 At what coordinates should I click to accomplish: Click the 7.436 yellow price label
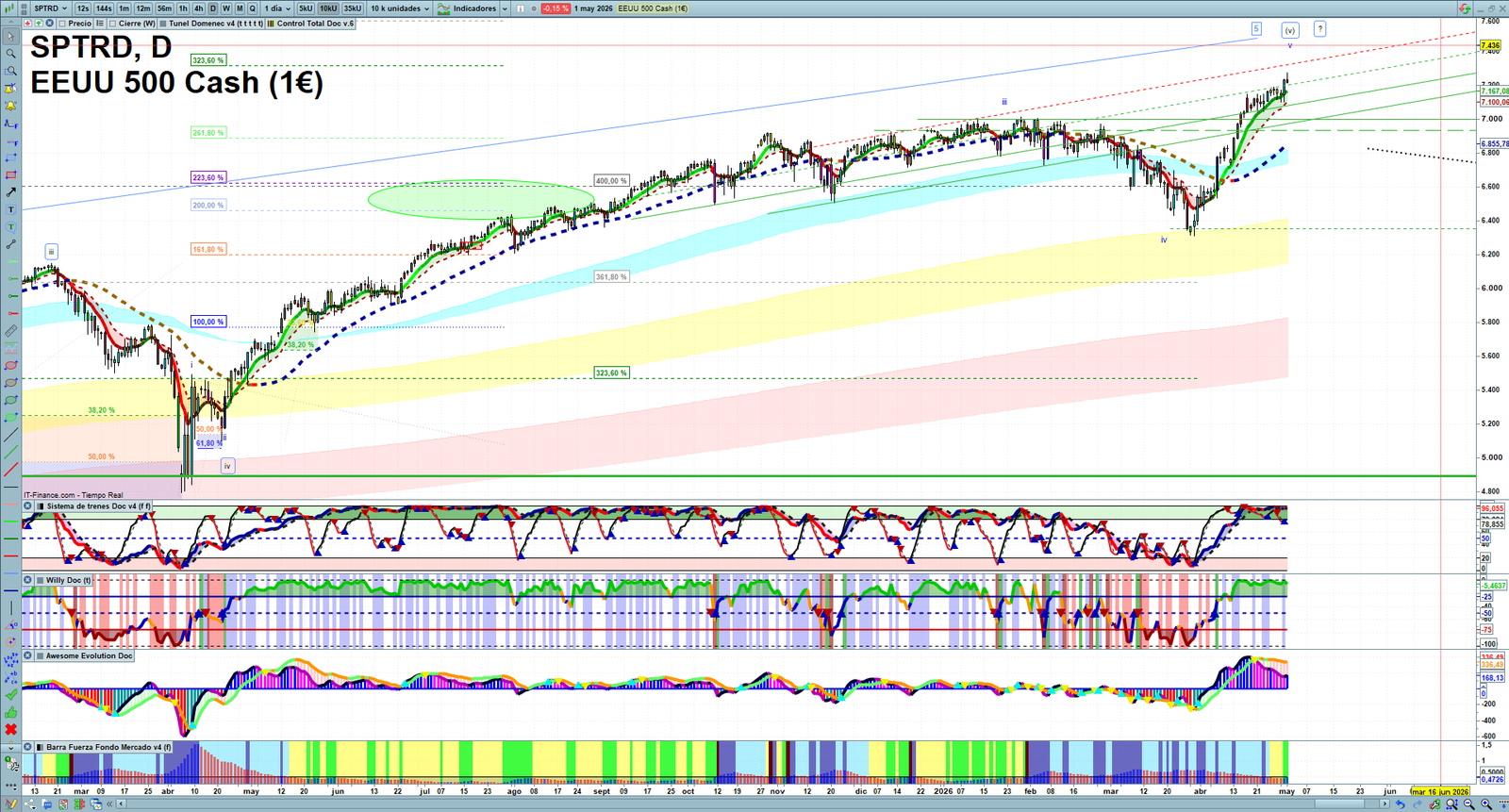1491,45
